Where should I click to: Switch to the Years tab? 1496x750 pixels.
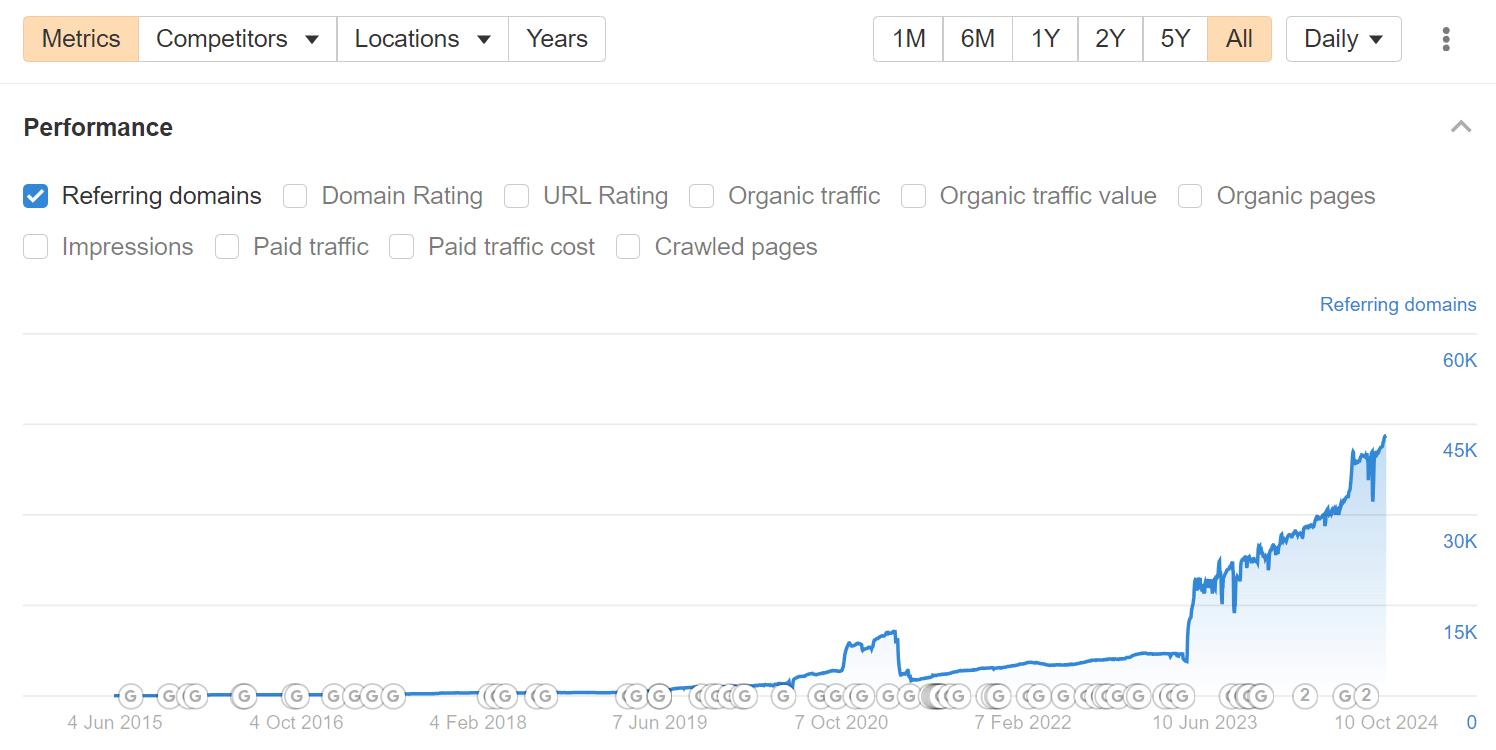(x=557, y=39)
